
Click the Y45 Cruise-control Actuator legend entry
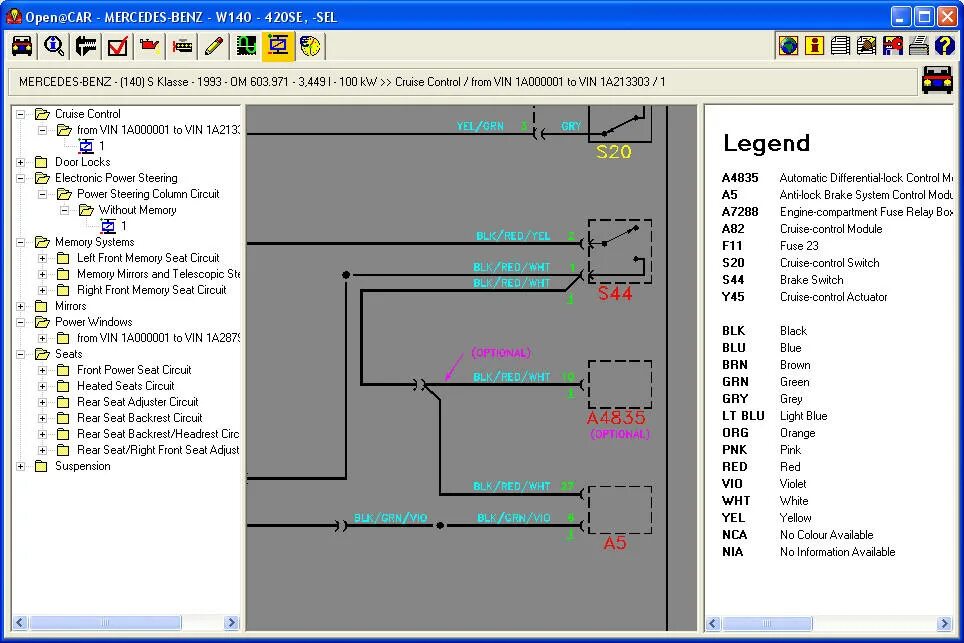(805, 297)
